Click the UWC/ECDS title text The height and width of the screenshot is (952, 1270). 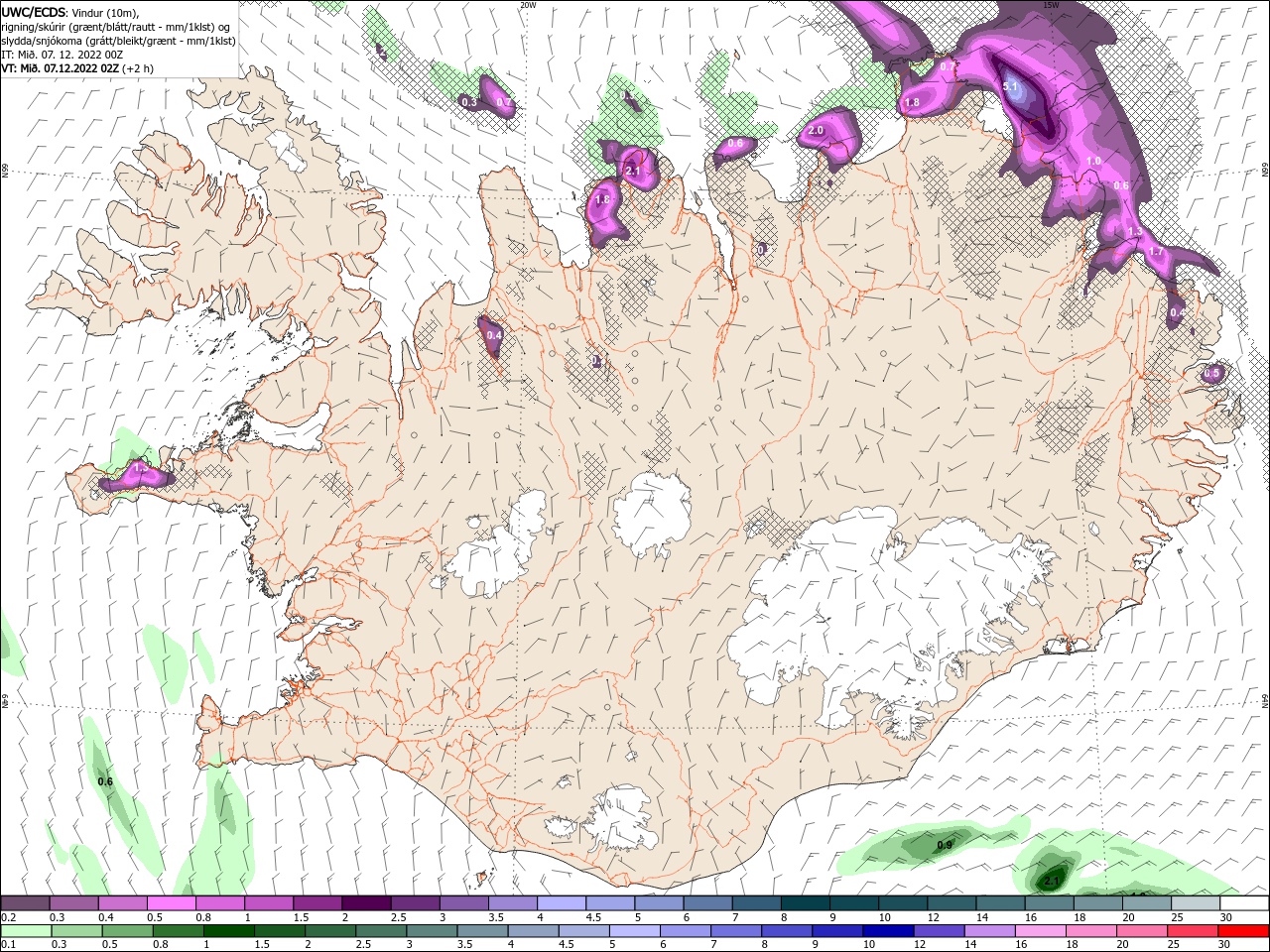tap(35, 12)
